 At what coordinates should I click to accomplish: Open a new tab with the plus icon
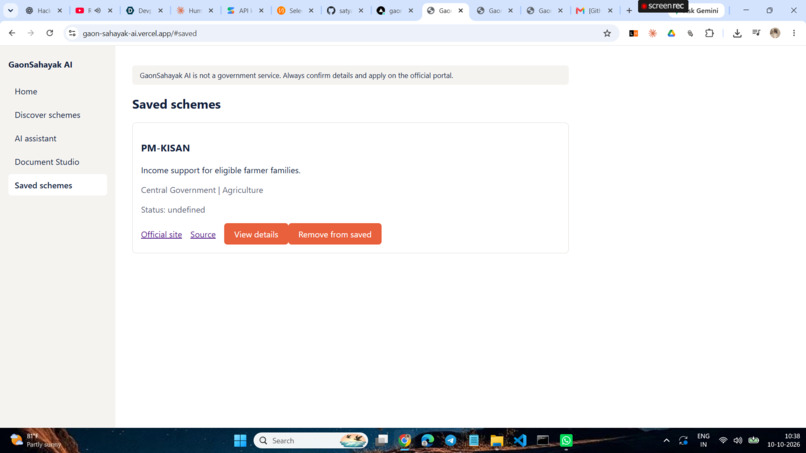point(629,10)
